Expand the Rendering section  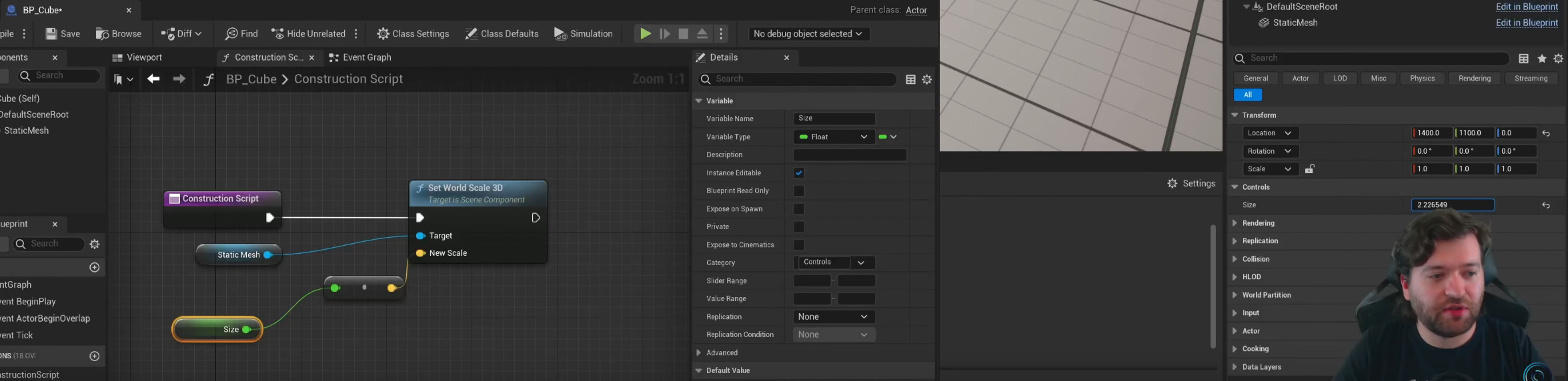point(1258,223)
